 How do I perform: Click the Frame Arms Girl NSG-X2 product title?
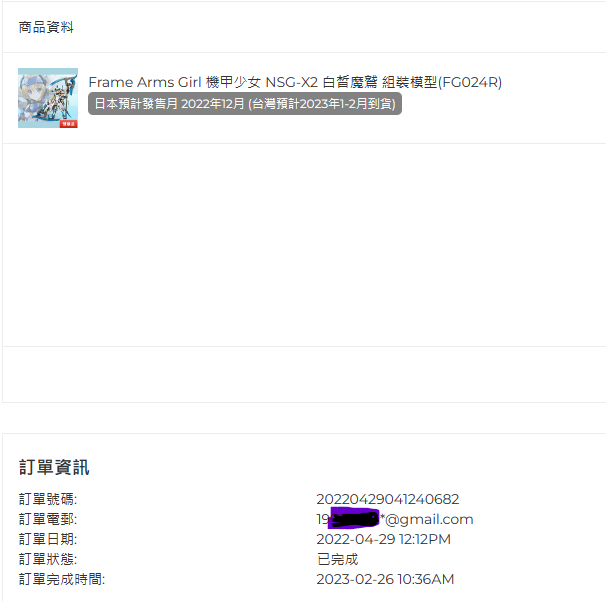click(x=295, y=82)
